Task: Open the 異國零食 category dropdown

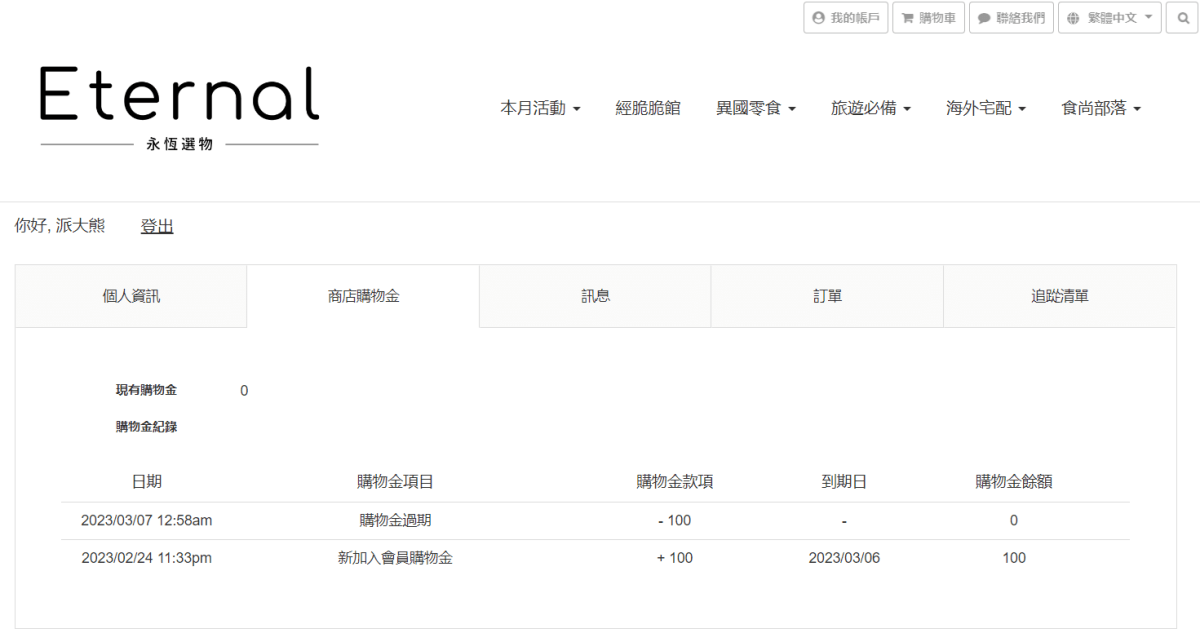Action: 756,107
